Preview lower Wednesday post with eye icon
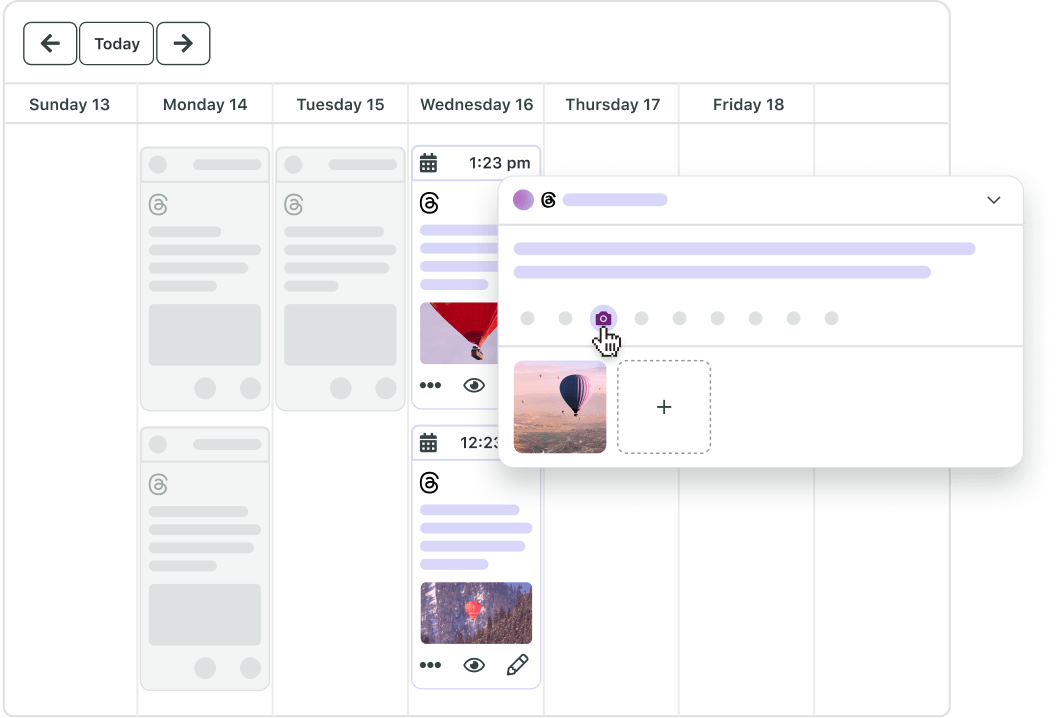Image resolution: width=1057 pixels, height=718 pixels. pos(474,665)
